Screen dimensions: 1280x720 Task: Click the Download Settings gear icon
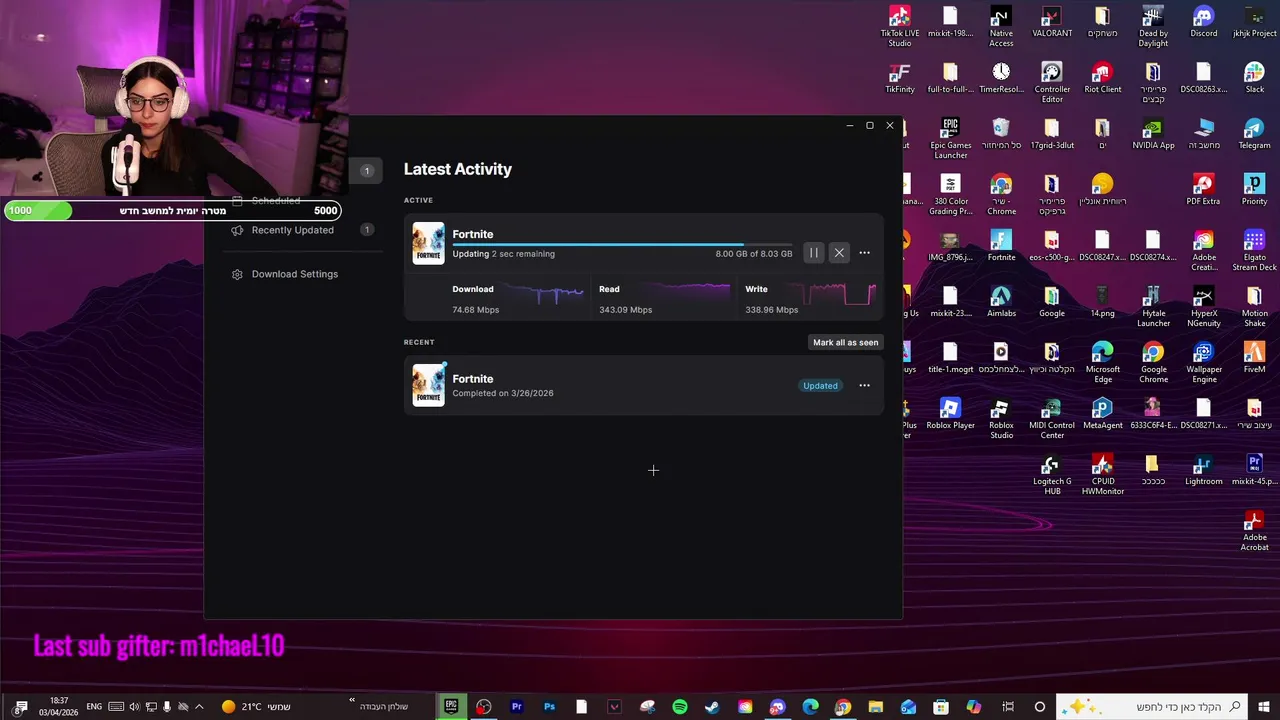(x=237, y=274)
